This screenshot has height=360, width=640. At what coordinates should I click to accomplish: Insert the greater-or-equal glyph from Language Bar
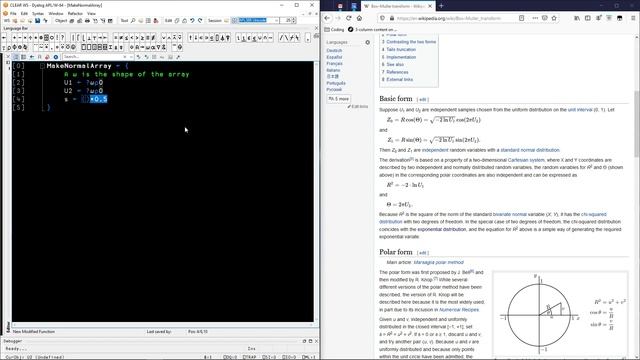142,38
